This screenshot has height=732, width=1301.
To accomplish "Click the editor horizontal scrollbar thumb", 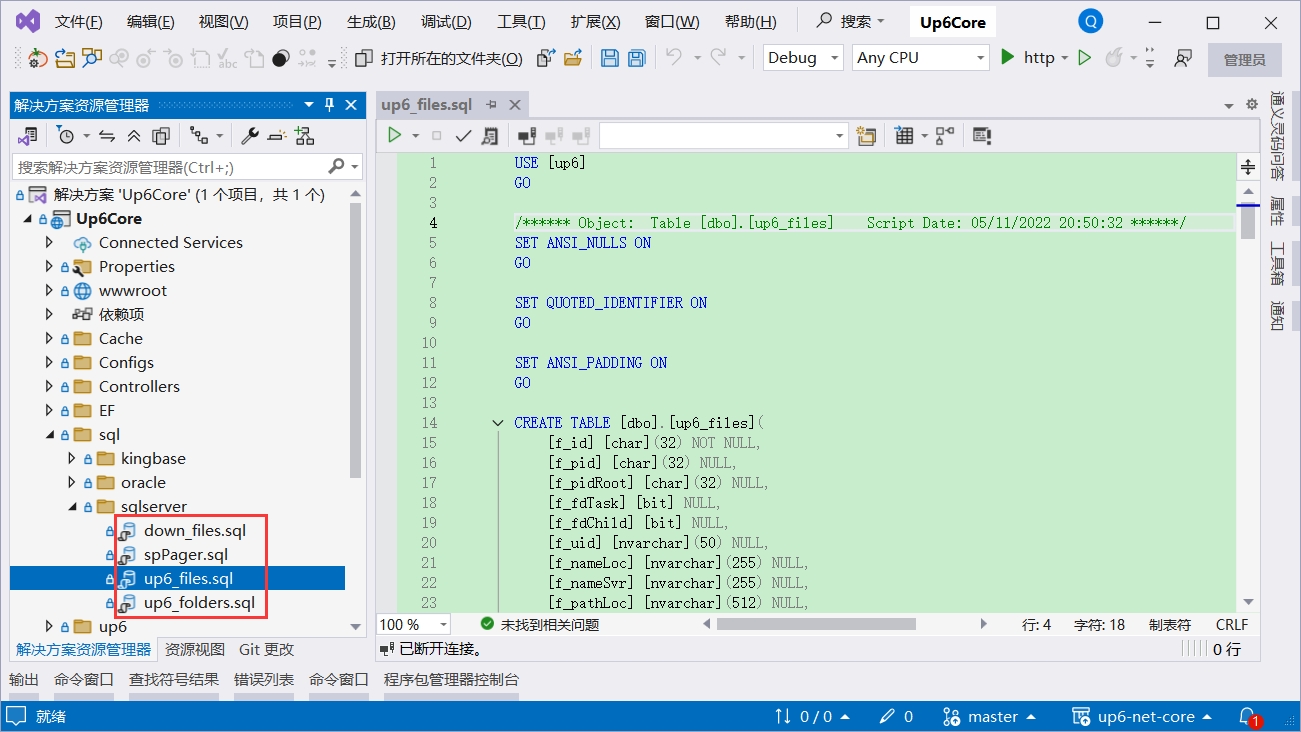I will click(815, 624).
